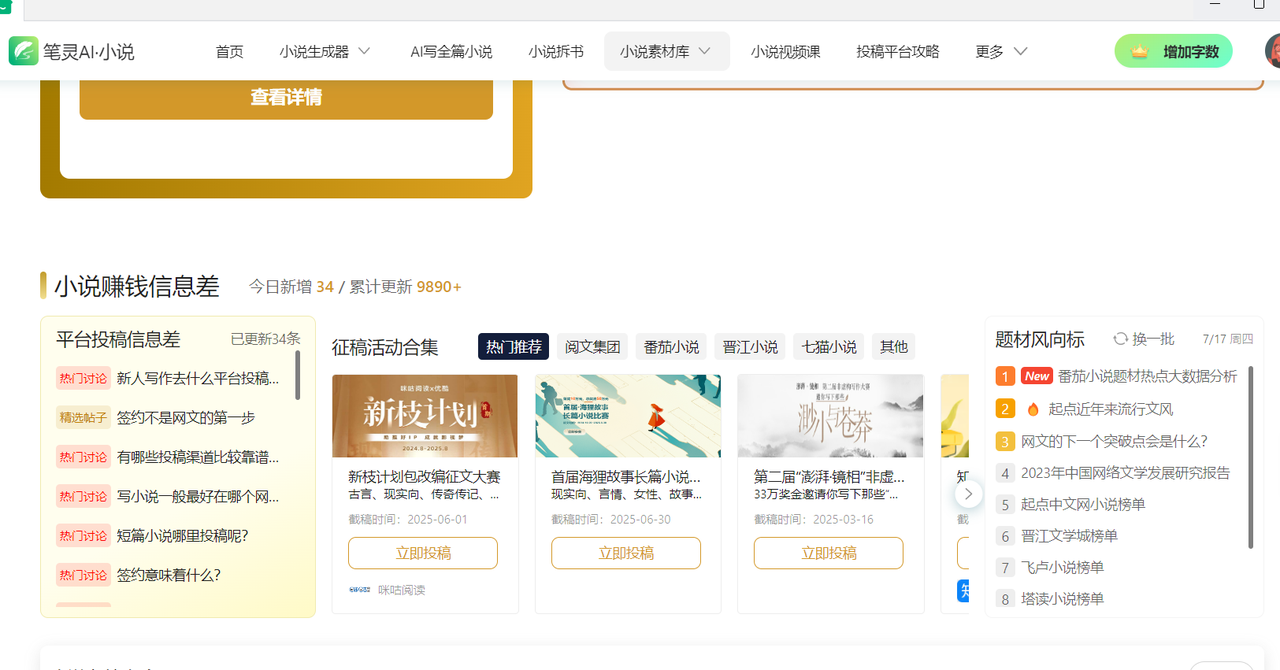
Task: Click the 已更新34条 label
Action: point(265,339)
